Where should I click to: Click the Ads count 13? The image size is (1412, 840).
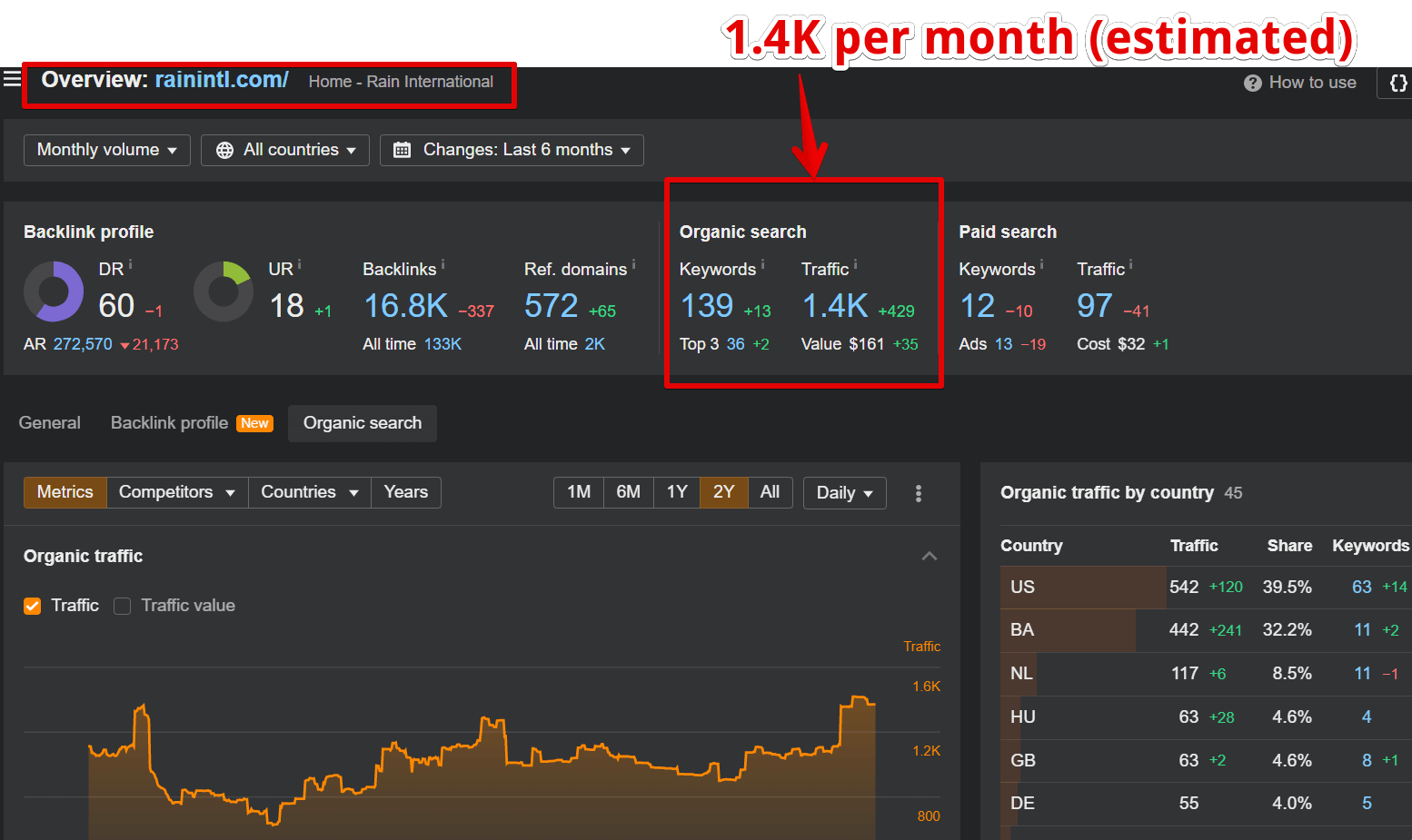point(1004,344)
